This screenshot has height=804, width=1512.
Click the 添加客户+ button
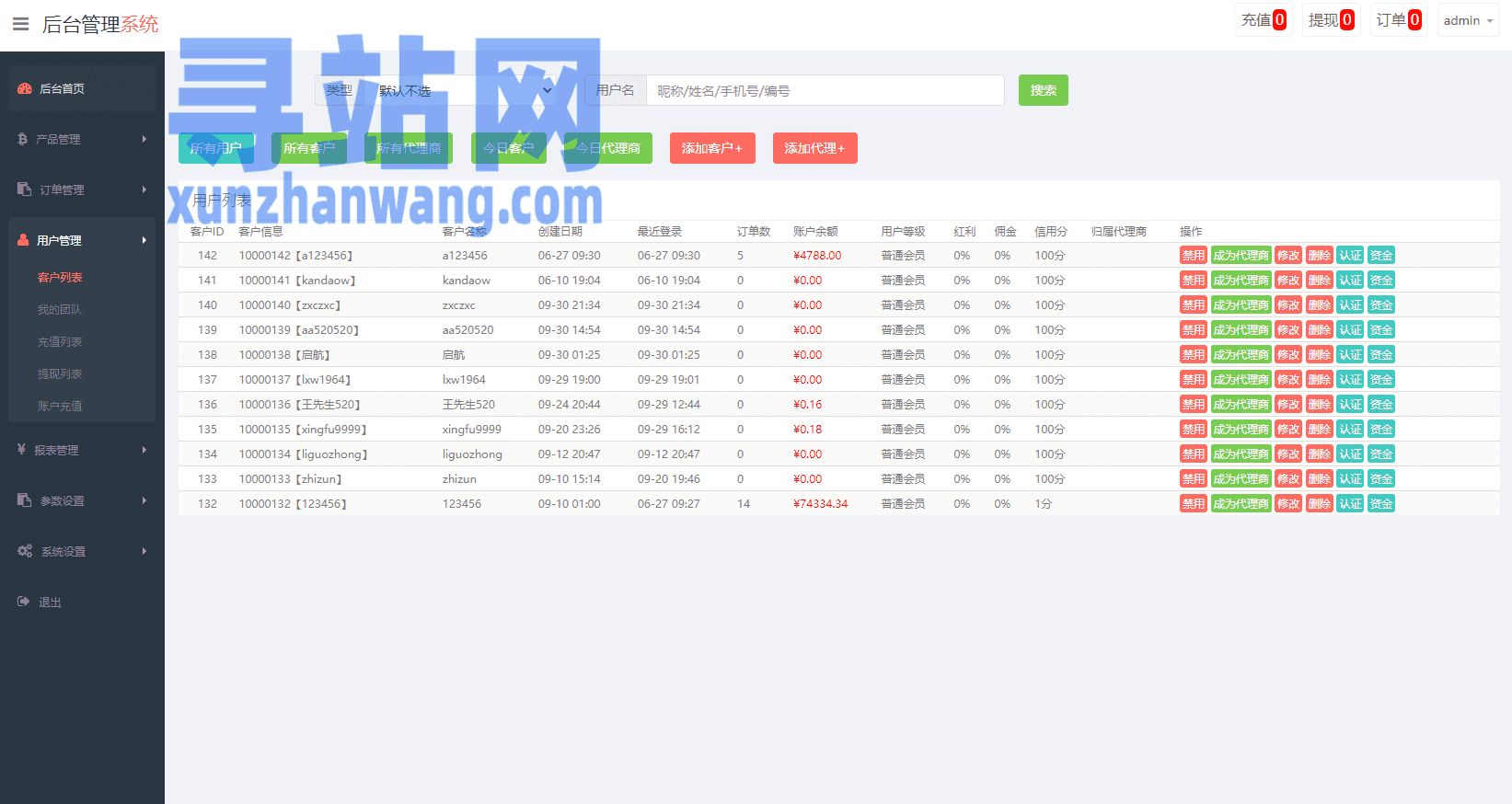tap(711, 148)
